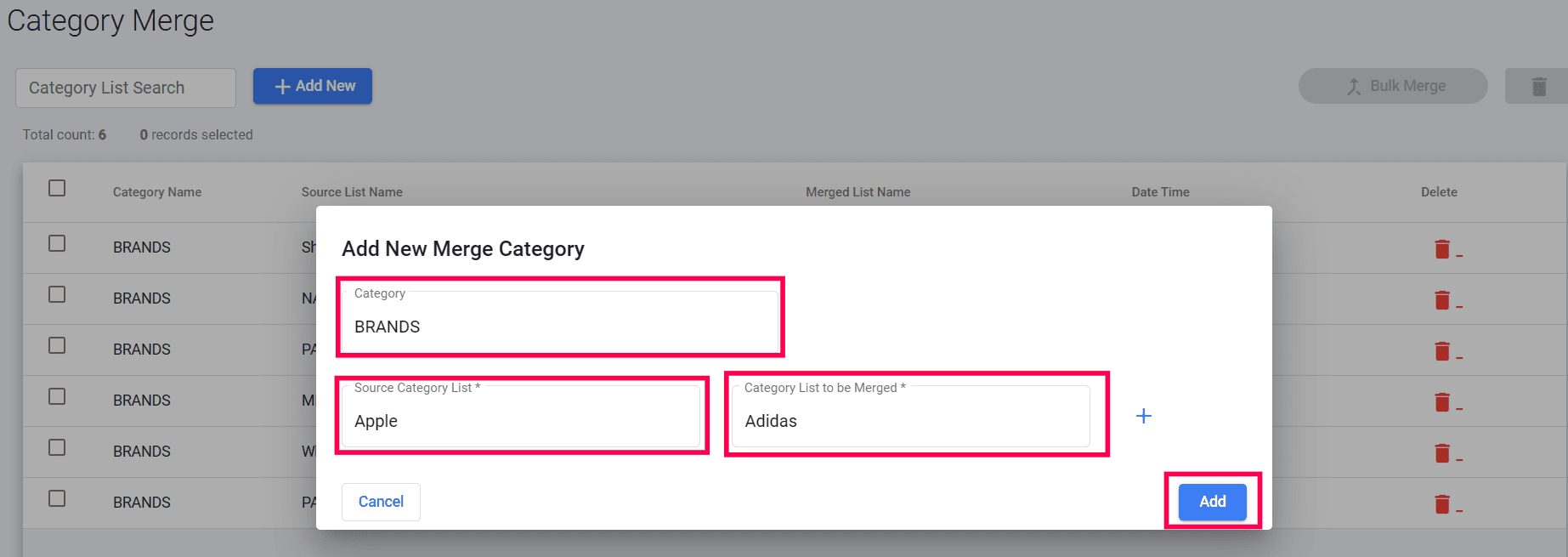
Task: Click the Bulk Merge button
Action: click(x=1393, y=86)
